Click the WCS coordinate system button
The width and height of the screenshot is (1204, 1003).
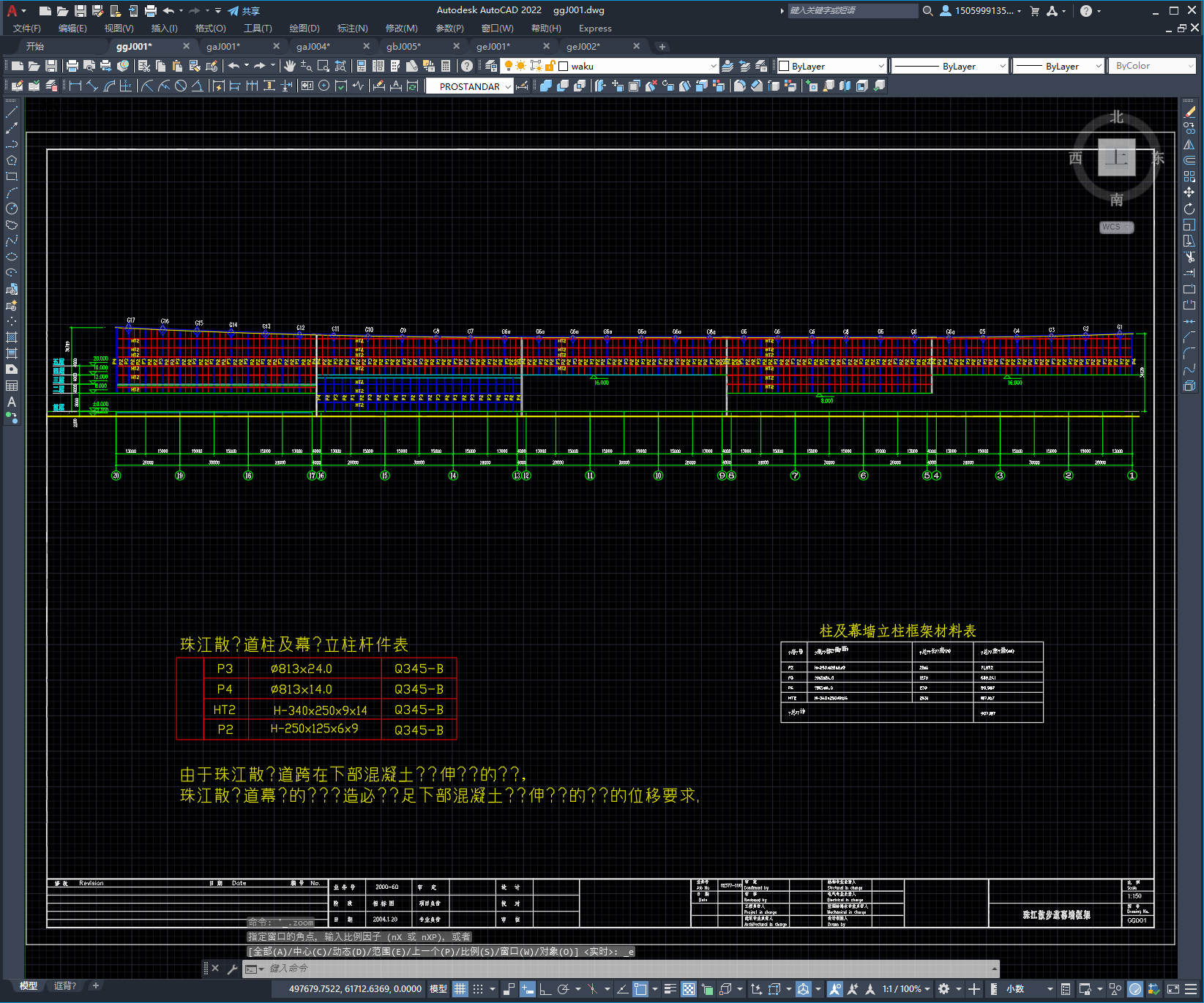[1116, 227]
